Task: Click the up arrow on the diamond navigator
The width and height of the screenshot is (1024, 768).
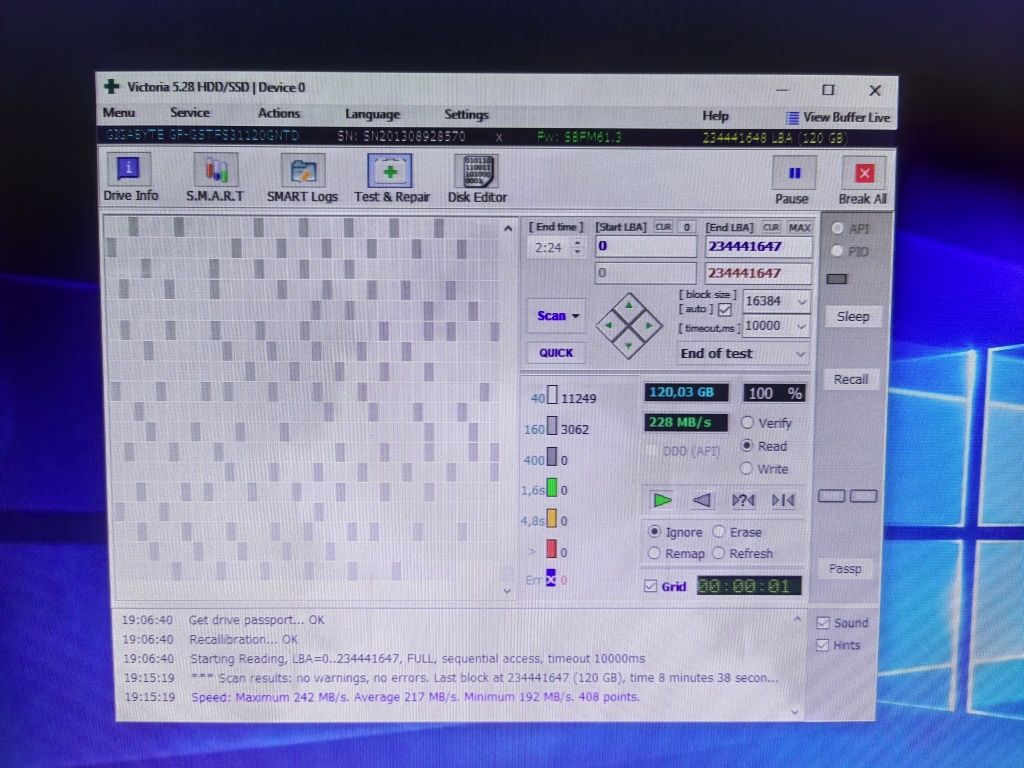Action: coord(629,305)
